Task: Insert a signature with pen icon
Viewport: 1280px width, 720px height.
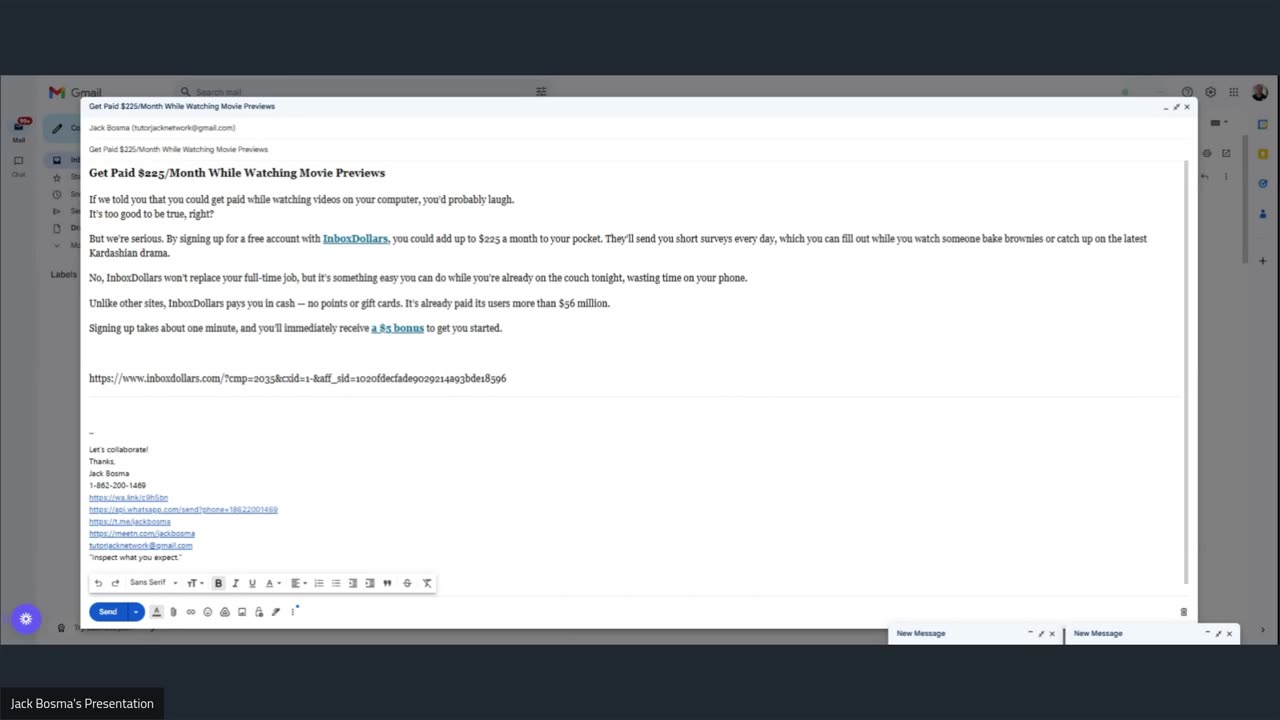Action: (x=276, y=612)
